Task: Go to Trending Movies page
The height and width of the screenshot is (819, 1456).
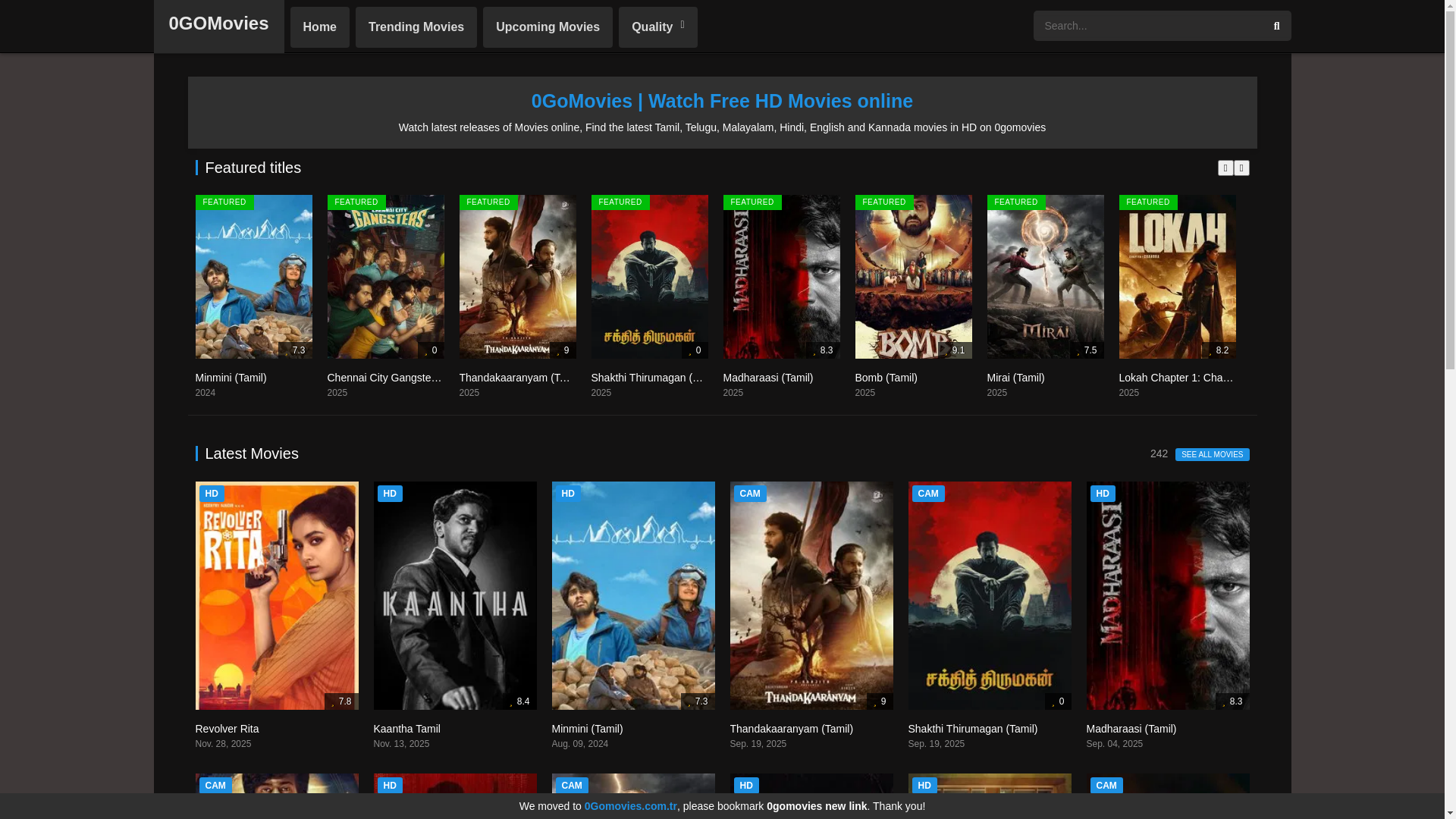Action: pyautogui.click(x=416, y=27)
